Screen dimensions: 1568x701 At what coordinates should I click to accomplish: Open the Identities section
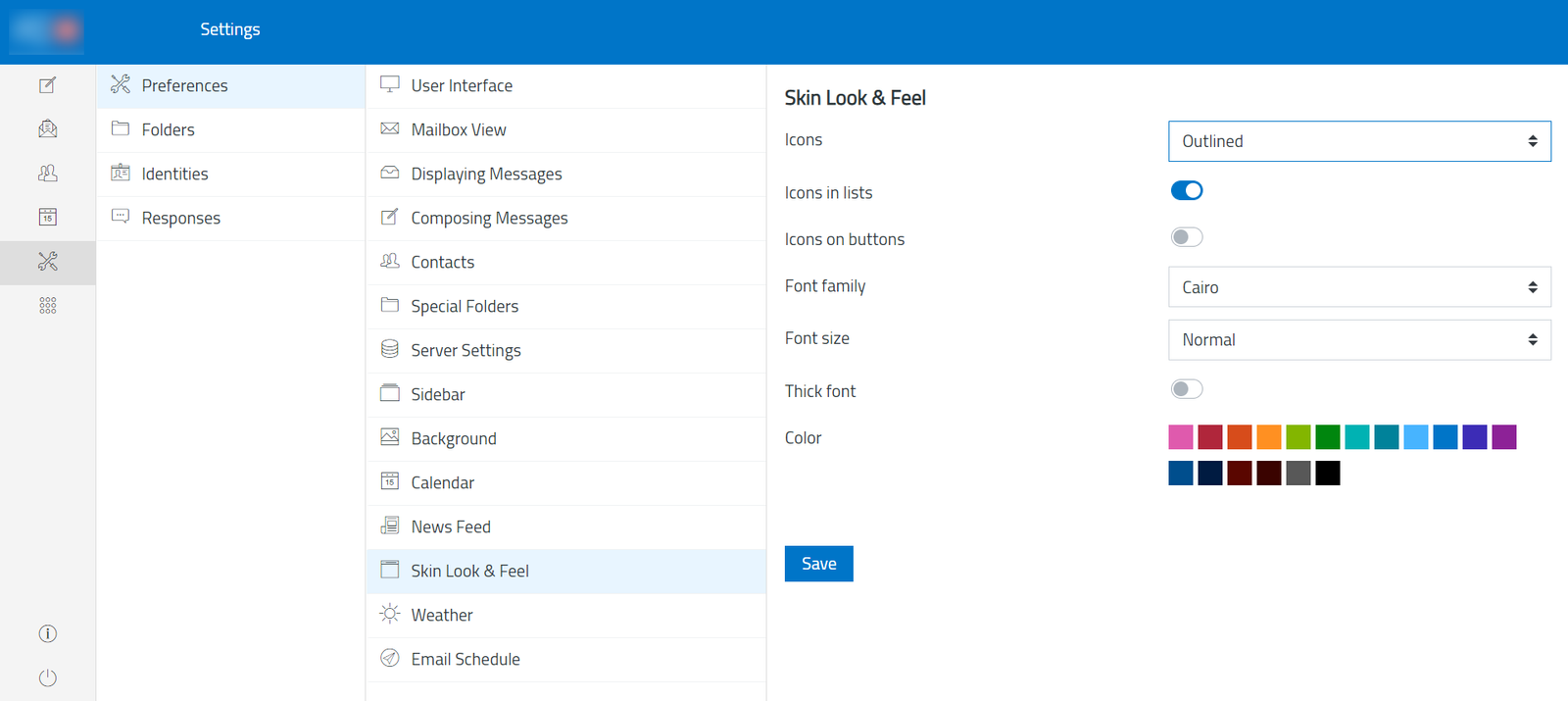pyautogui.click(x=230, y=175)
